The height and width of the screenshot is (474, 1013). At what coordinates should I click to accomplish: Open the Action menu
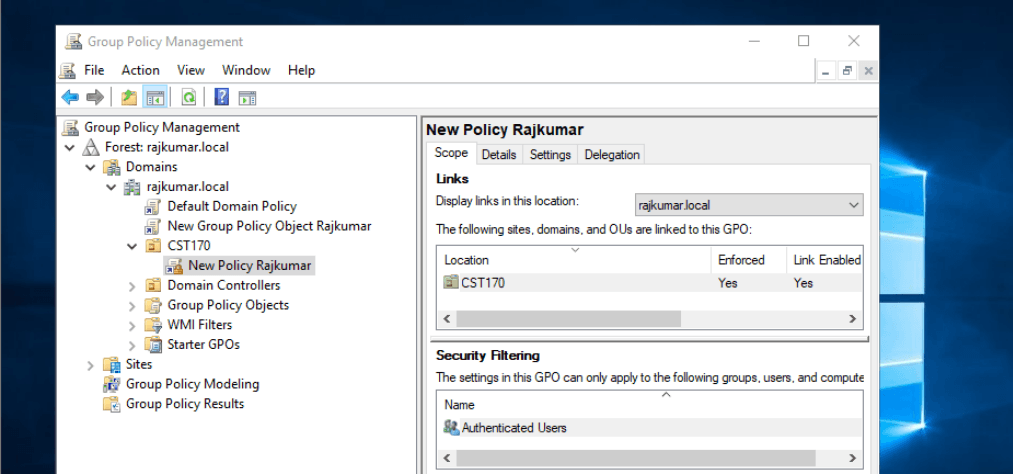point(140,70)
